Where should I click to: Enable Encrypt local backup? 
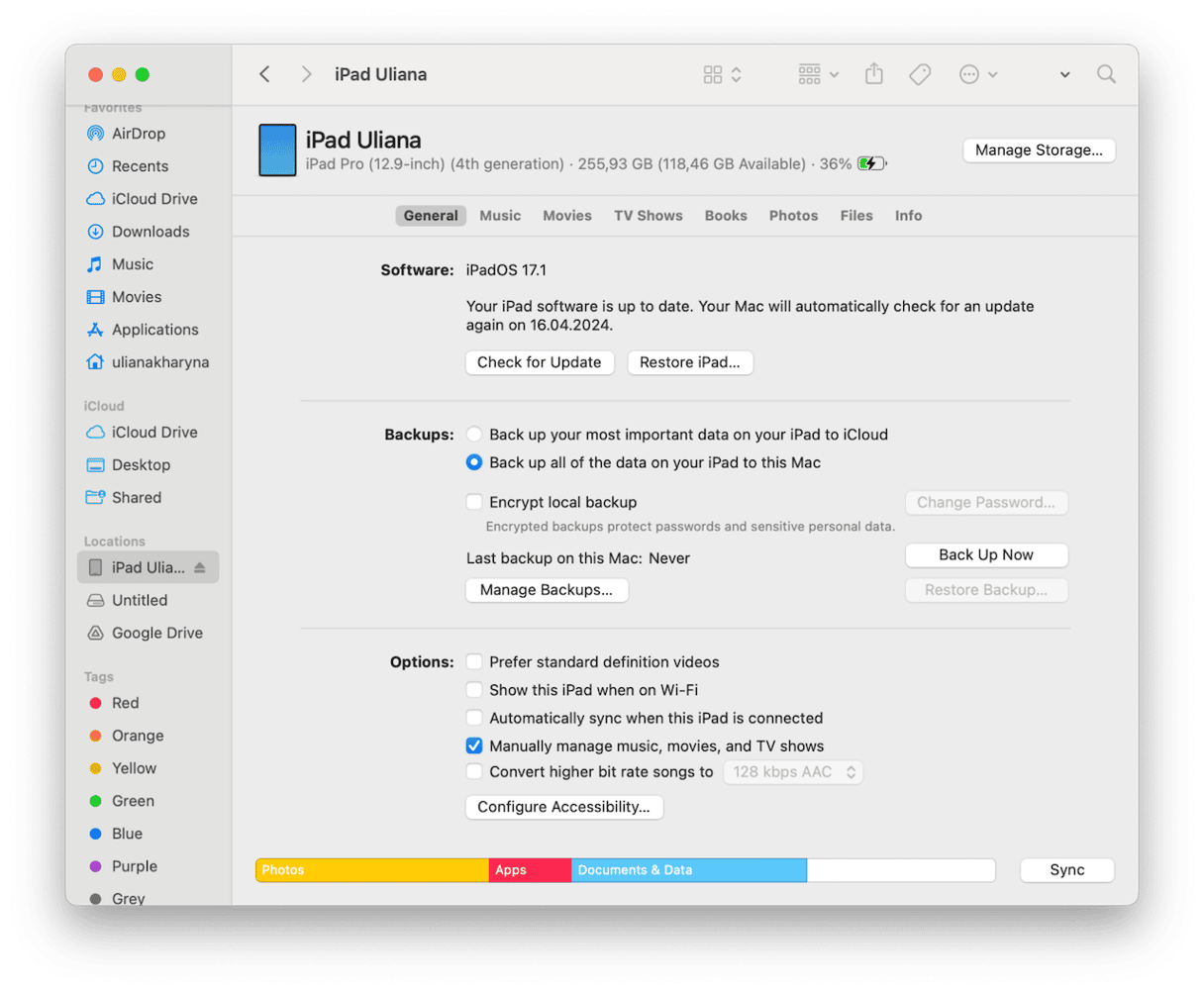[474, 502]
